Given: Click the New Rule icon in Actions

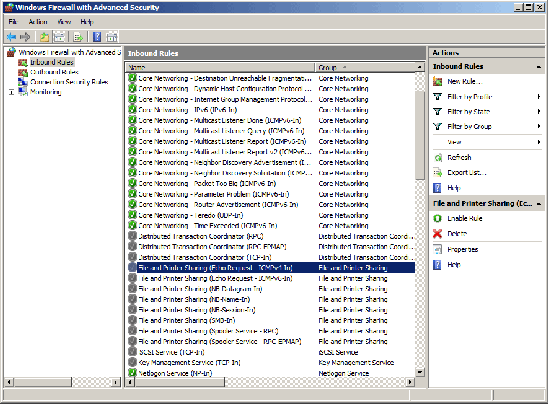Looking at the screenshot, I should (x=438, y=81).
